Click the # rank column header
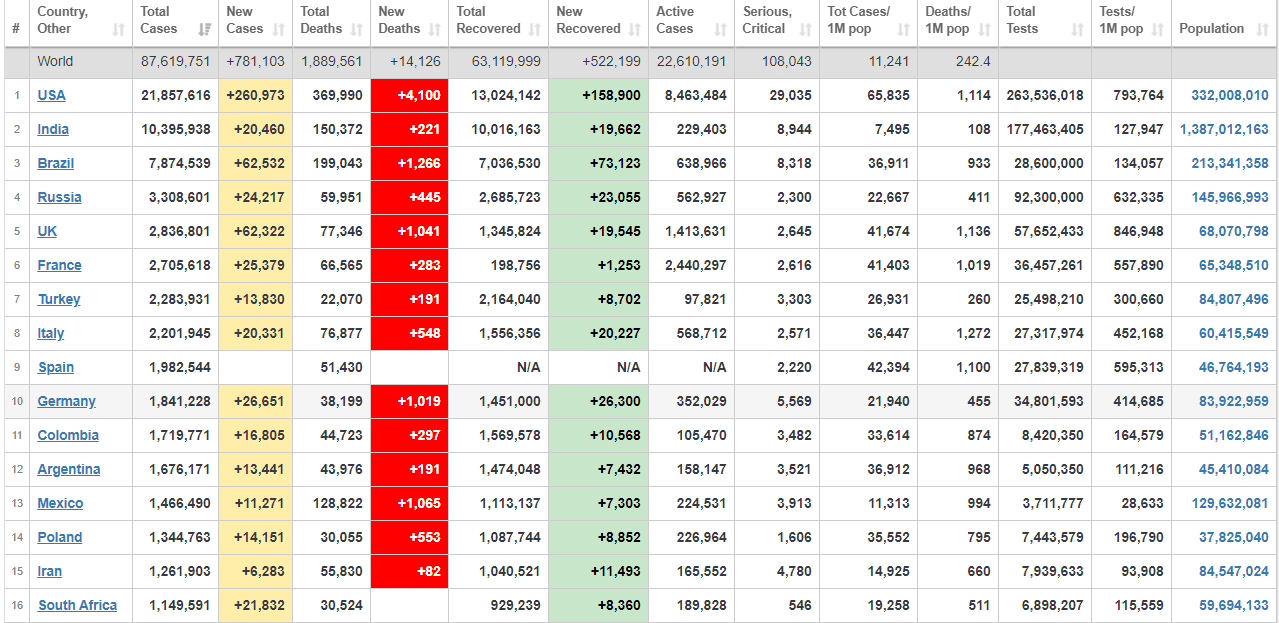 click(15, 21)
